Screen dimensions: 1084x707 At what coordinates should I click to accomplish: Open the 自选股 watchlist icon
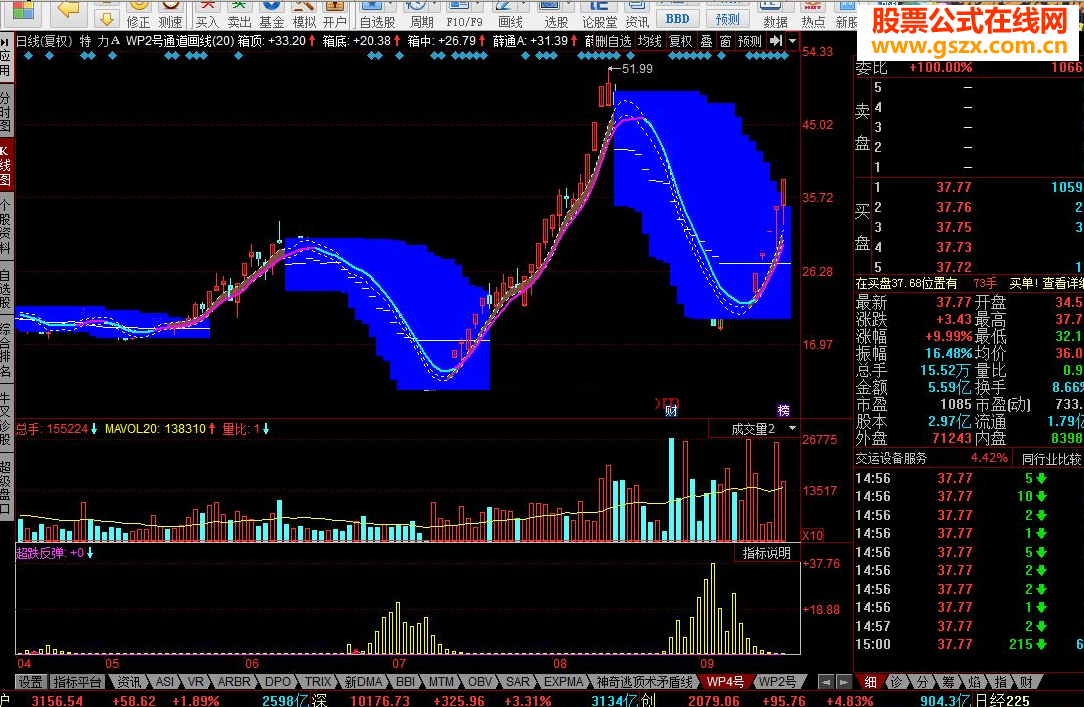377,15
